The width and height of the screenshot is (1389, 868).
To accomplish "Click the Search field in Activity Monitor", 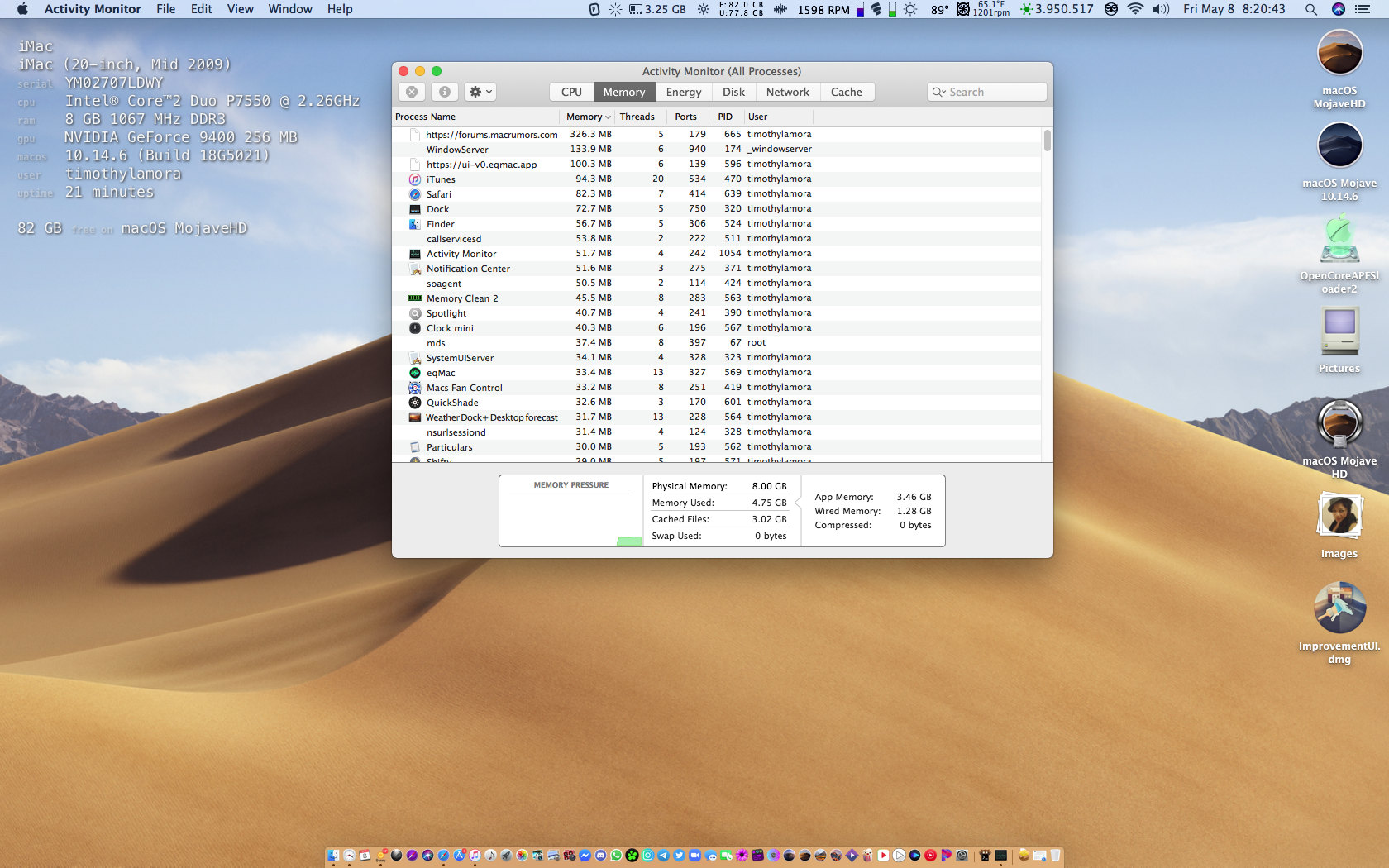I will pyautogui.click(x=987, y=92).
